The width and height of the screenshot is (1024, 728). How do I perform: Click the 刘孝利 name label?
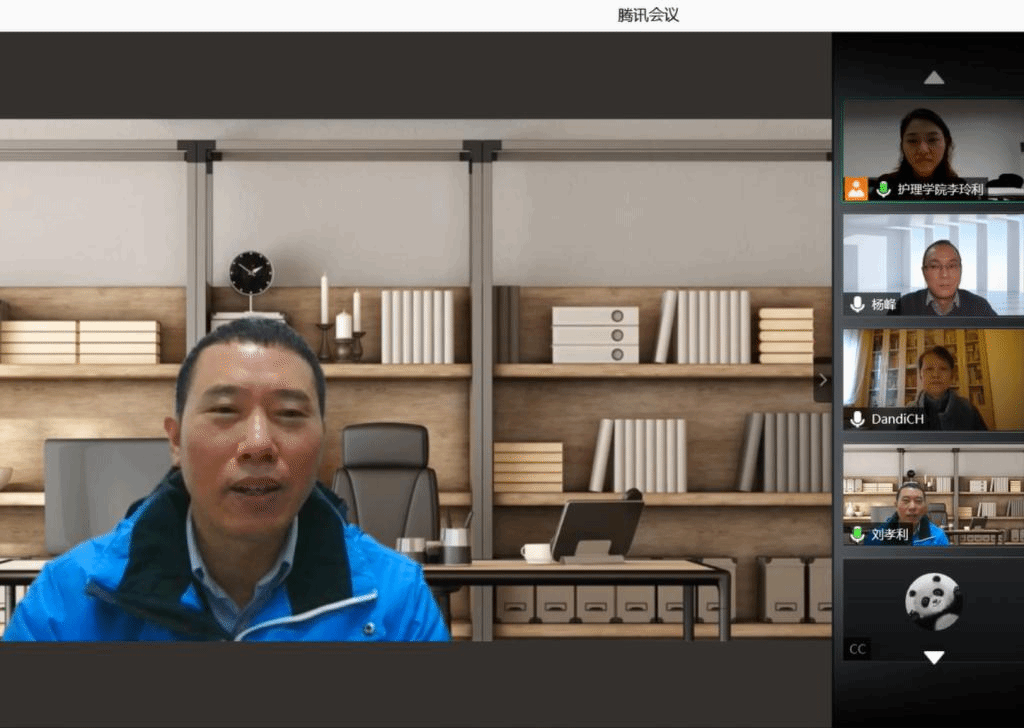tap(889, 534)
